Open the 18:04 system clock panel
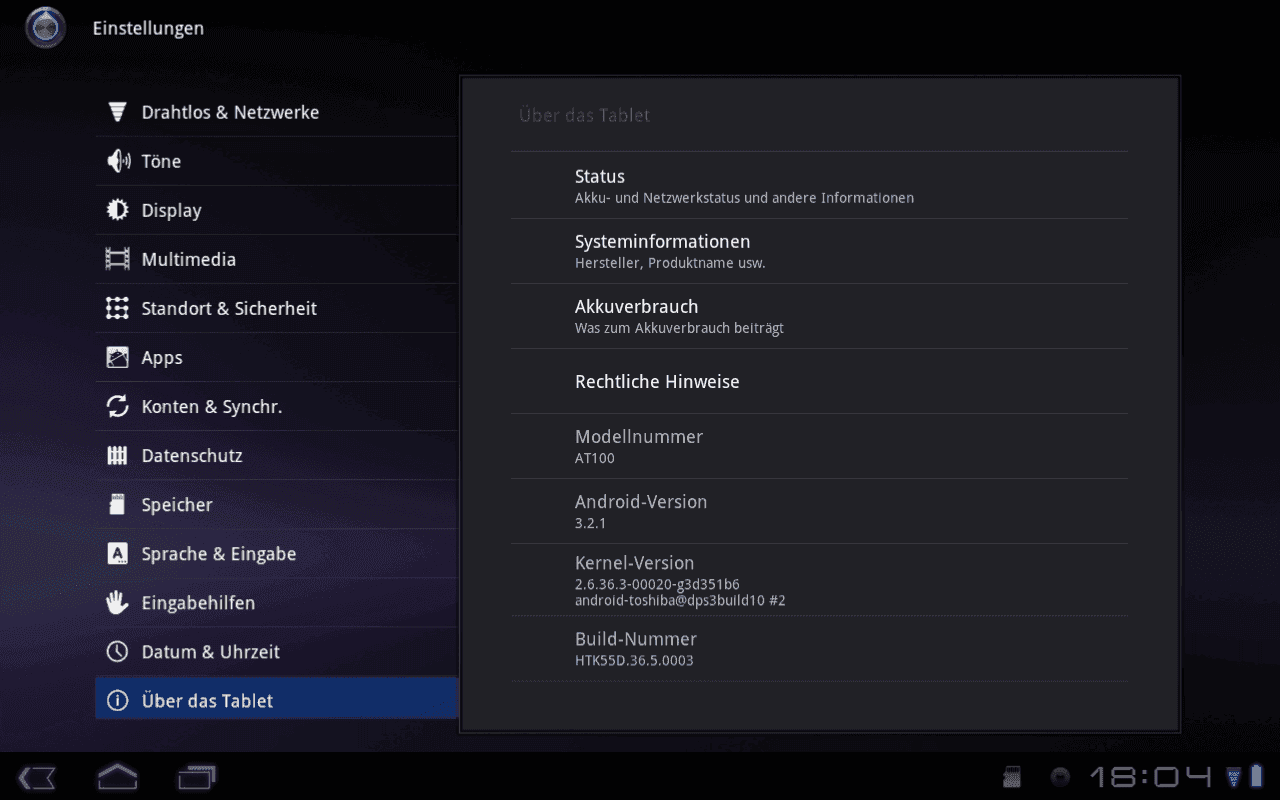Image resolution: width=1280 pixels, height=800 pixels. click(x=1149, y=777)
